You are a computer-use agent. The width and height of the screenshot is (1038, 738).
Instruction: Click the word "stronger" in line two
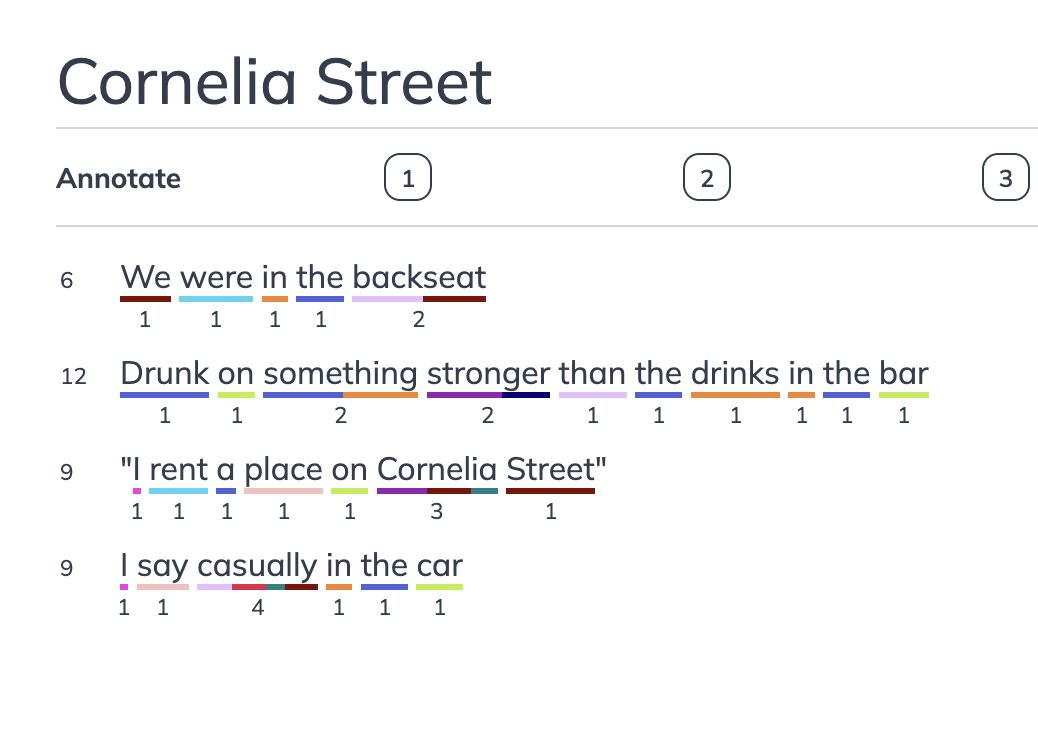tap(488, 373)
